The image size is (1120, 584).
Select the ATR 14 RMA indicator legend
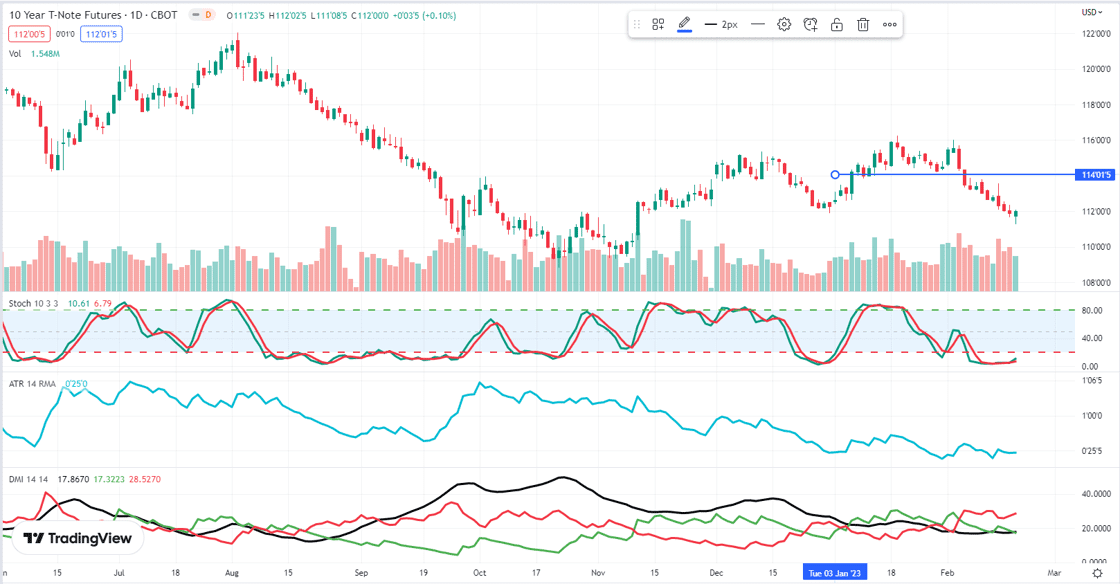[x=32, y=384]
